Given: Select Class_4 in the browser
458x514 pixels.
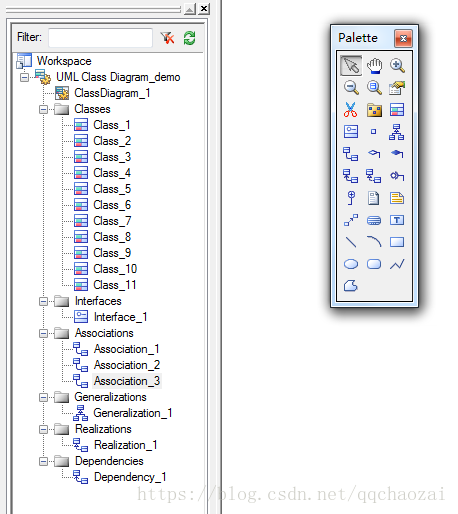Looking at the screenshot, I should point(112,173).
